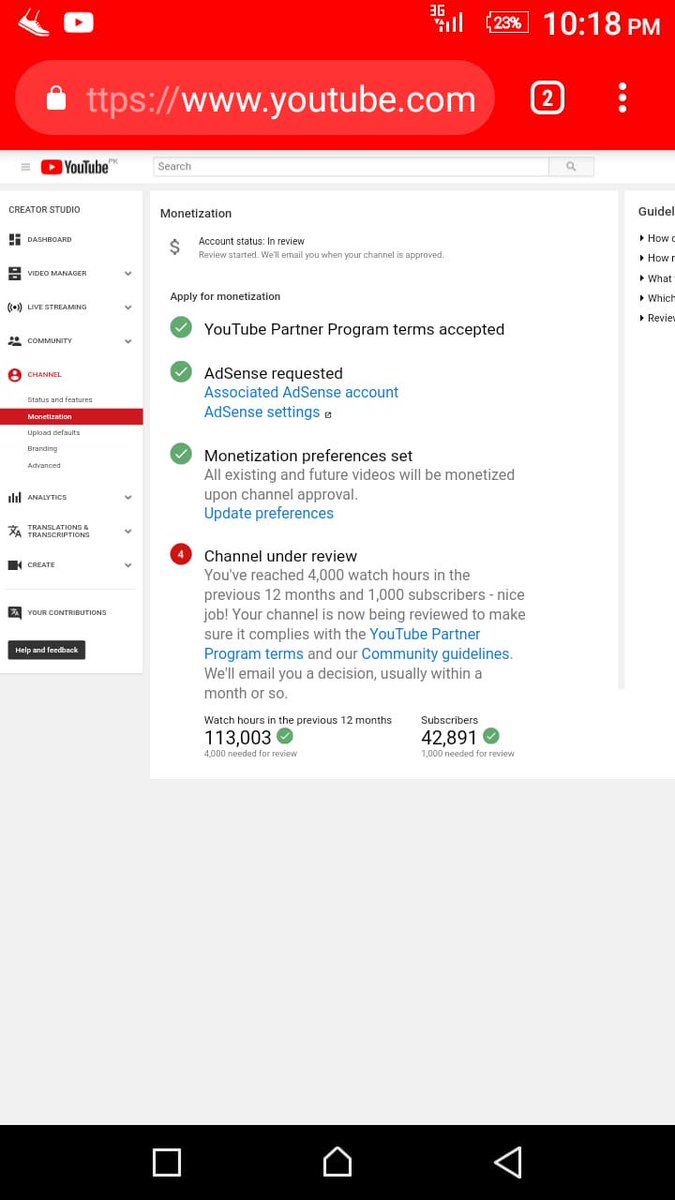Screen dimensions: 675x1200
Task: Expand the Create chevron
Action: pos(128,565)
